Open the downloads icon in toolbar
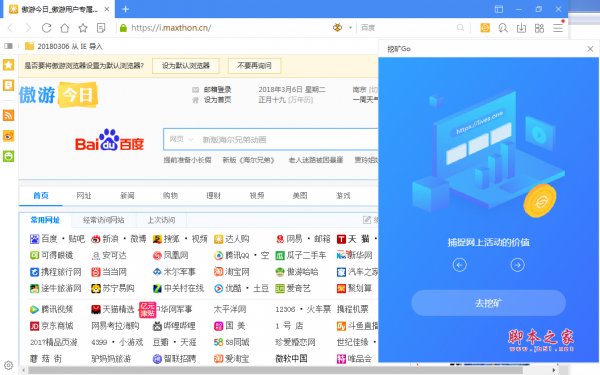 pos(521,28)
